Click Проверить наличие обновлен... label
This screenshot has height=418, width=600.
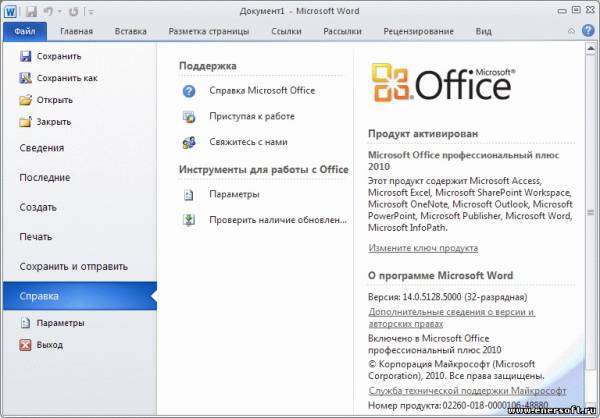click(278, 220)
